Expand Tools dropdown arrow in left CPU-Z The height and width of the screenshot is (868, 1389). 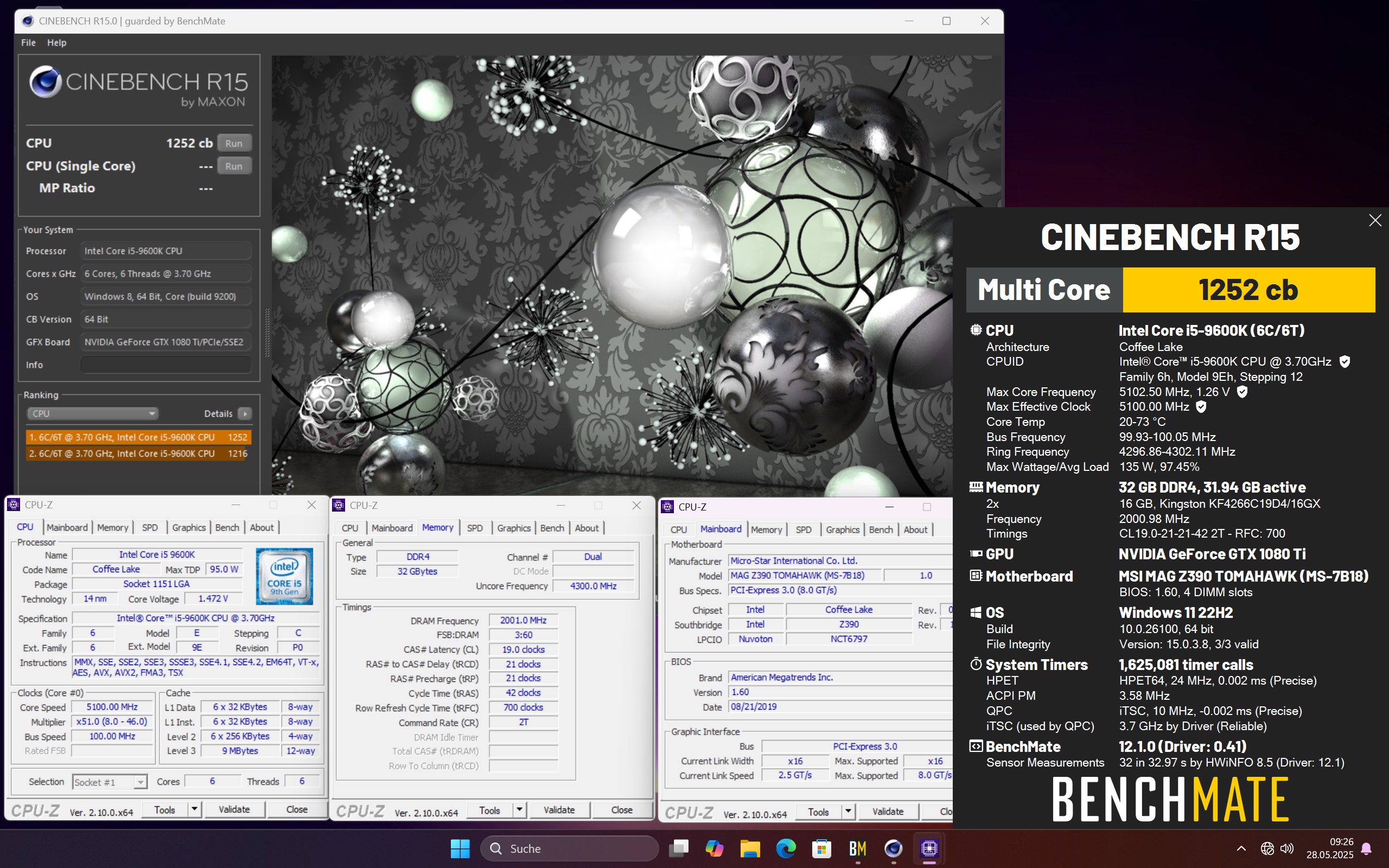coord(194,809)
